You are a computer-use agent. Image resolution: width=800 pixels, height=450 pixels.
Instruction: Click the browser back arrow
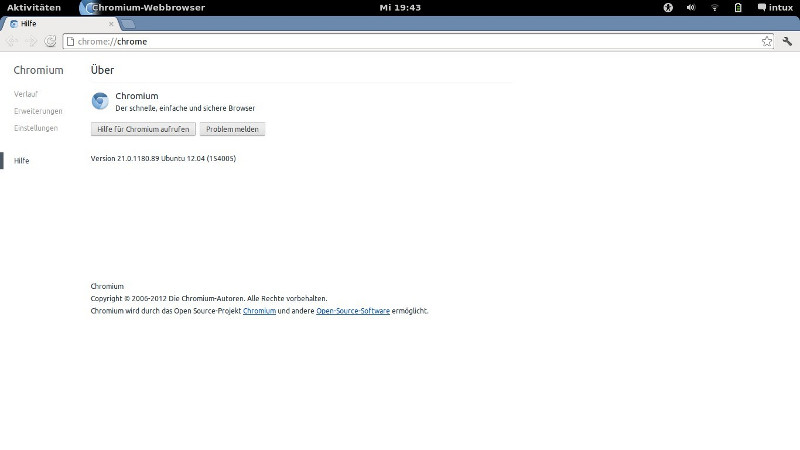pyautogui.click(x=12, y=41)
